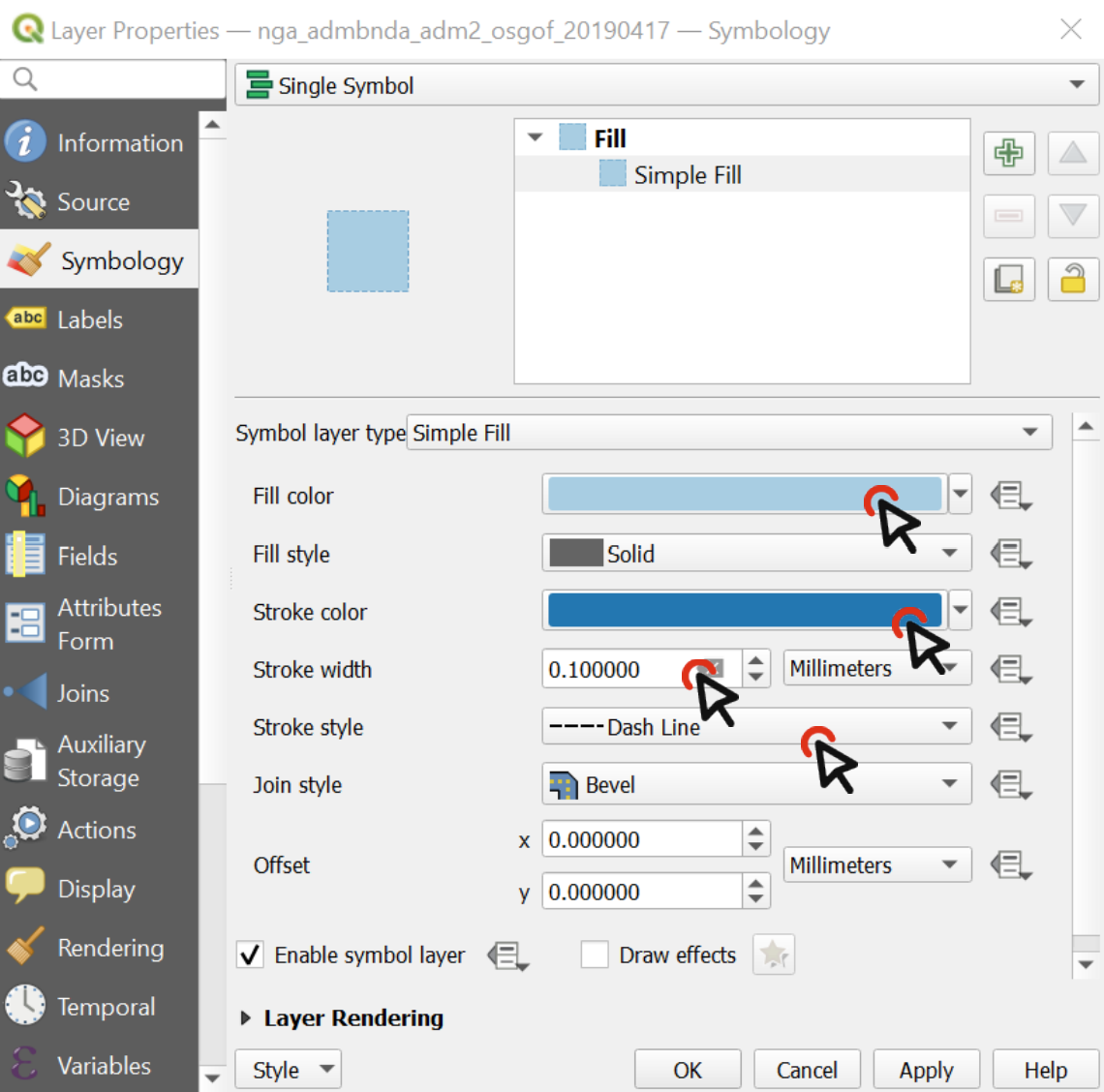Click the Draw effects star customize icon

pyautogui.click(x=773, y=955)
